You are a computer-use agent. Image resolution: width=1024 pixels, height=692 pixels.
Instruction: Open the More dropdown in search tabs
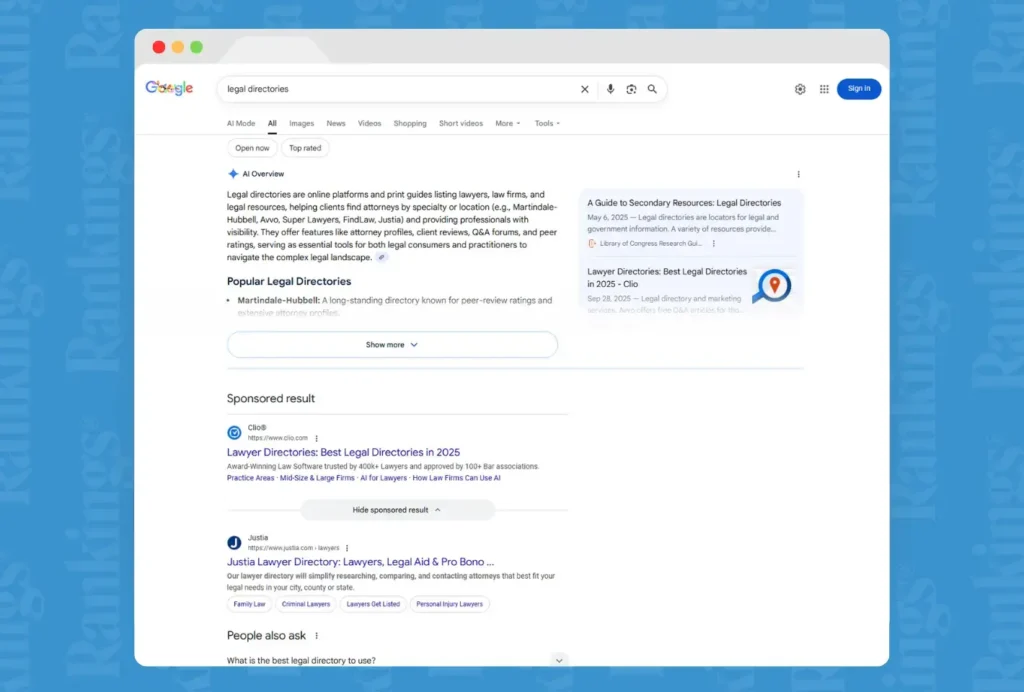[x=507, y=123]
